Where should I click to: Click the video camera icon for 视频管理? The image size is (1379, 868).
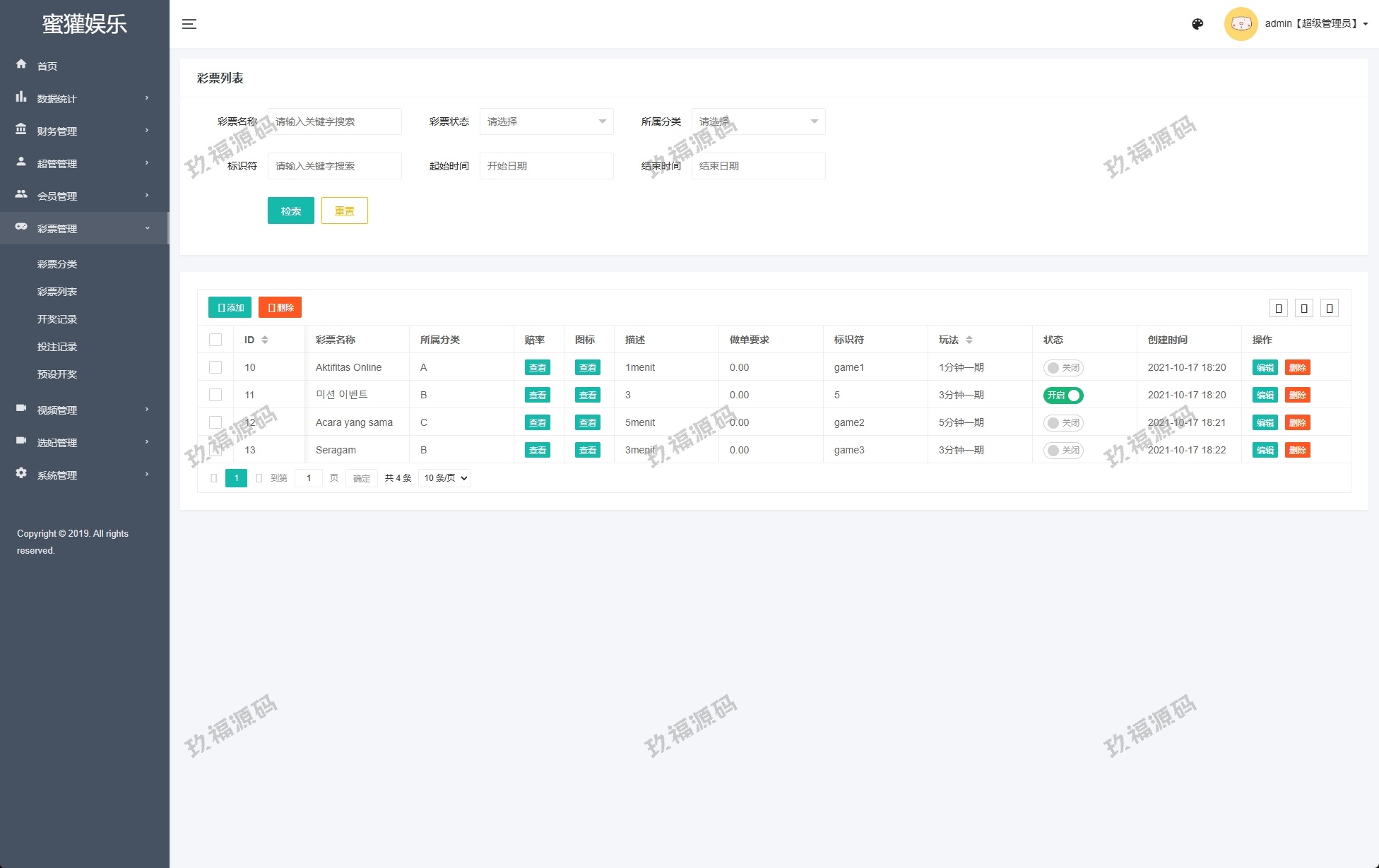[21, 408]
